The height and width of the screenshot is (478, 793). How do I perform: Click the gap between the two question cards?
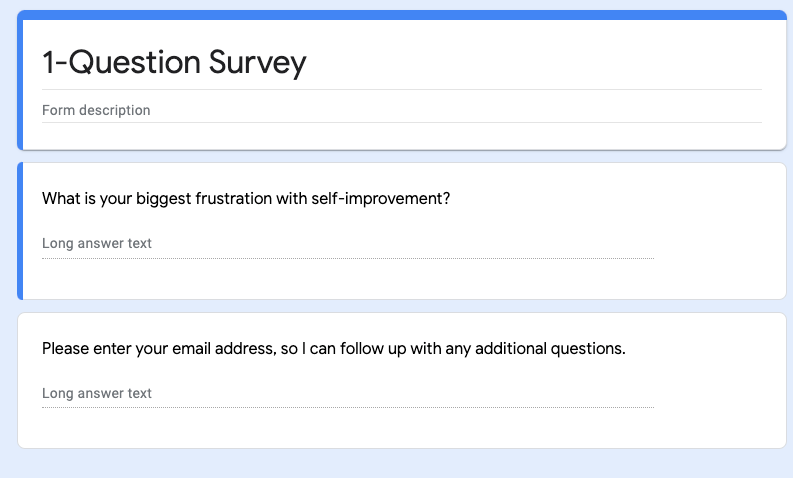tap(400, 306)
